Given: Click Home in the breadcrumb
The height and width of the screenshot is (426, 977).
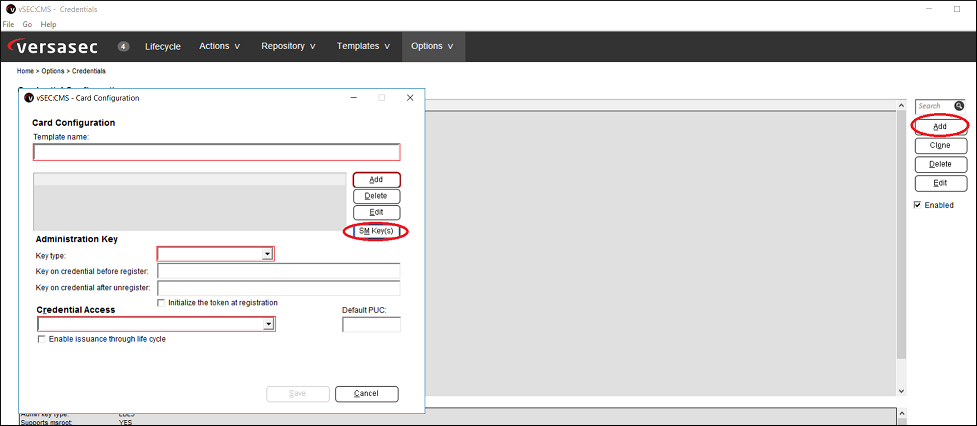Looking at the screenshot, I should (25, 72).
